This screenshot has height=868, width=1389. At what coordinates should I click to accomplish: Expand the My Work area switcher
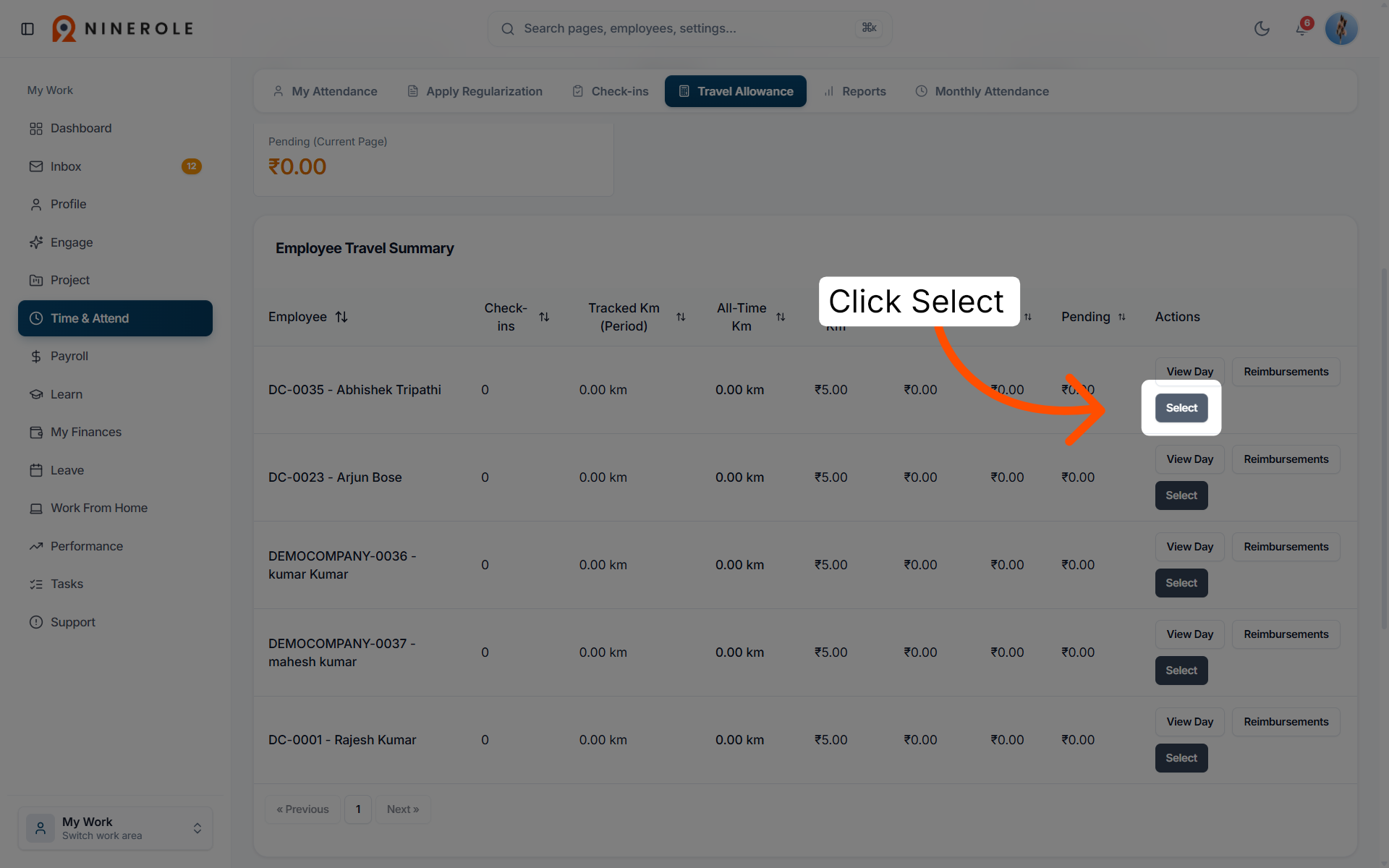115,828
